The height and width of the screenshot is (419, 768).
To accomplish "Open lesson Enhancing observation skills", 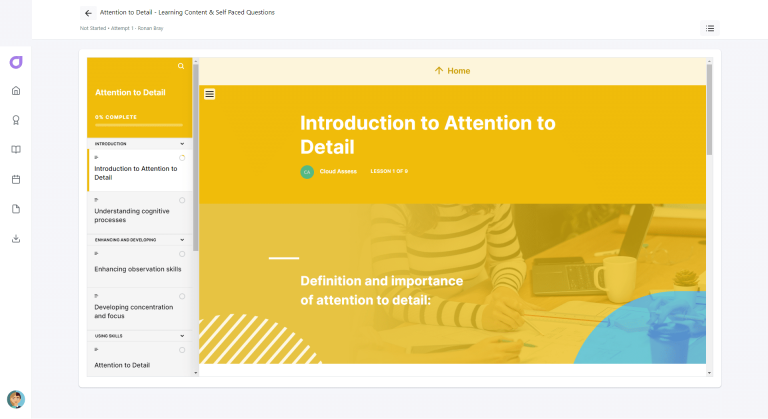I will pyautogui.click(x=140, y=267).
